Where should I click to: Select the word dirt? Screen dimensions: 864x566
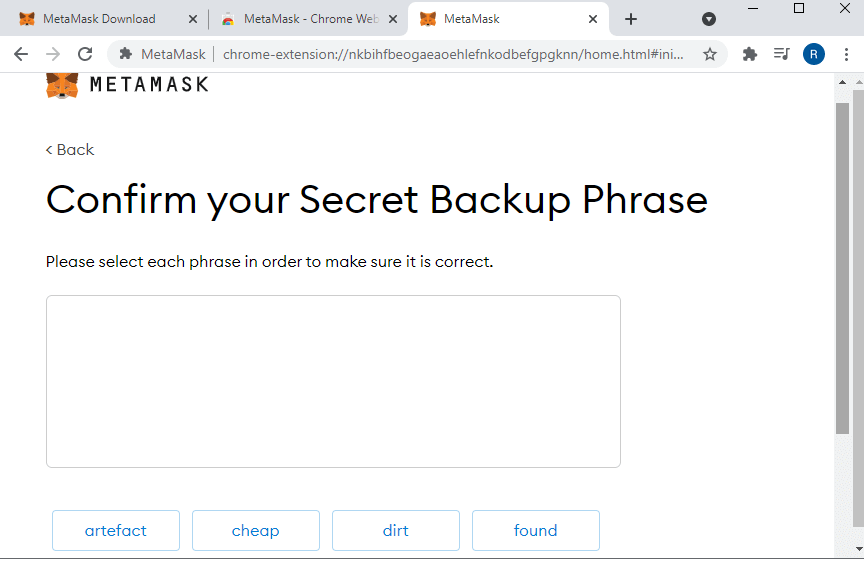point(396,530)
